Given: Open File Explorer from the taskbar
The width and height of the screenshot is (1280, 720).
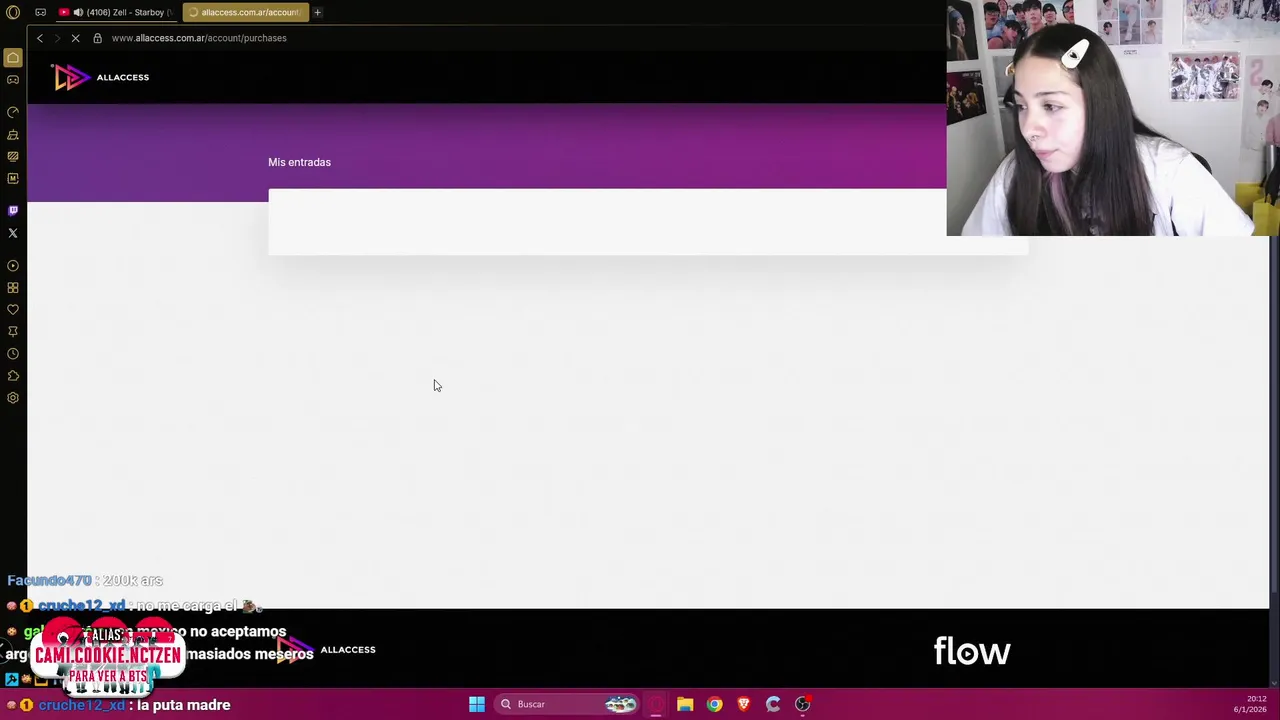Looking at the screenshot, I should pyautogui.click(x=685, y=704).
